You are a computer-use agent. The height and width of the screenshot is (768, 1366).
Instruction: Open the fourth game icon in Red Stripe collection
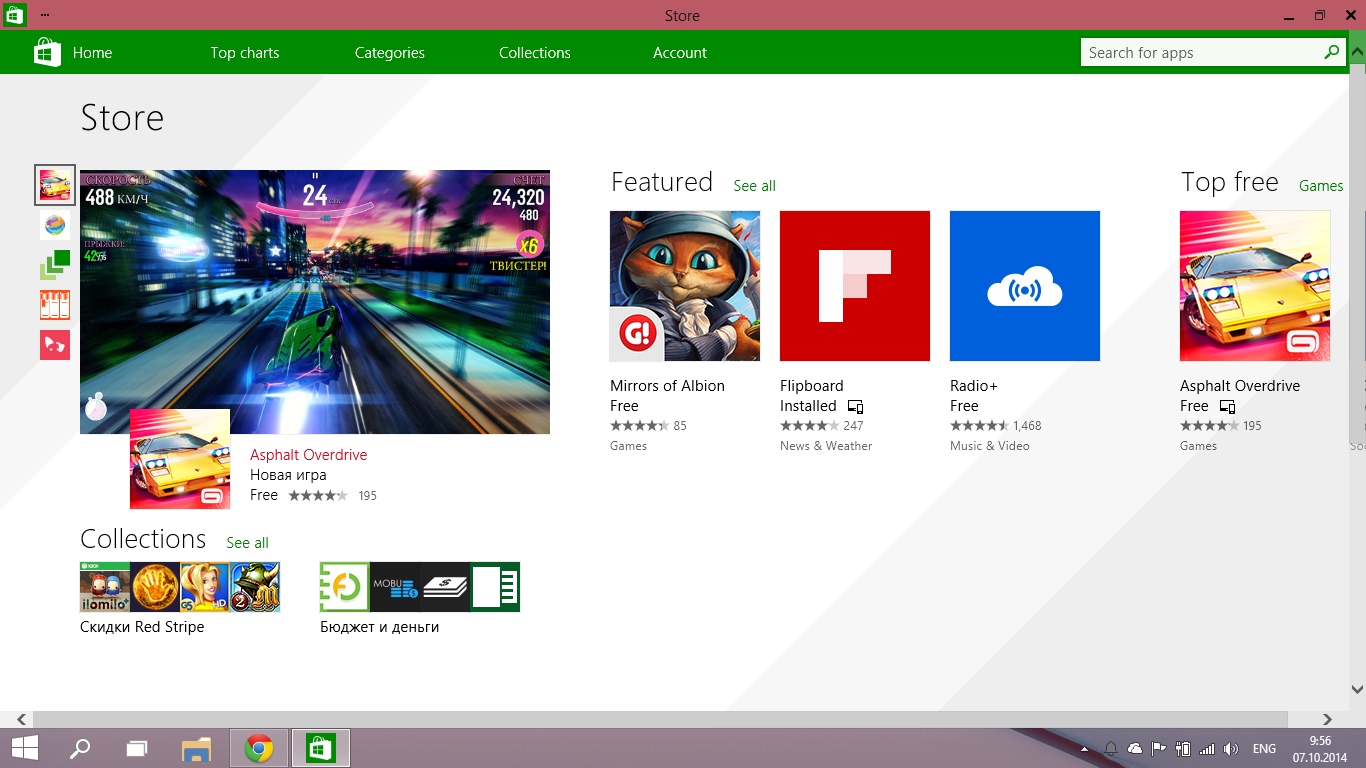[255, 587]
